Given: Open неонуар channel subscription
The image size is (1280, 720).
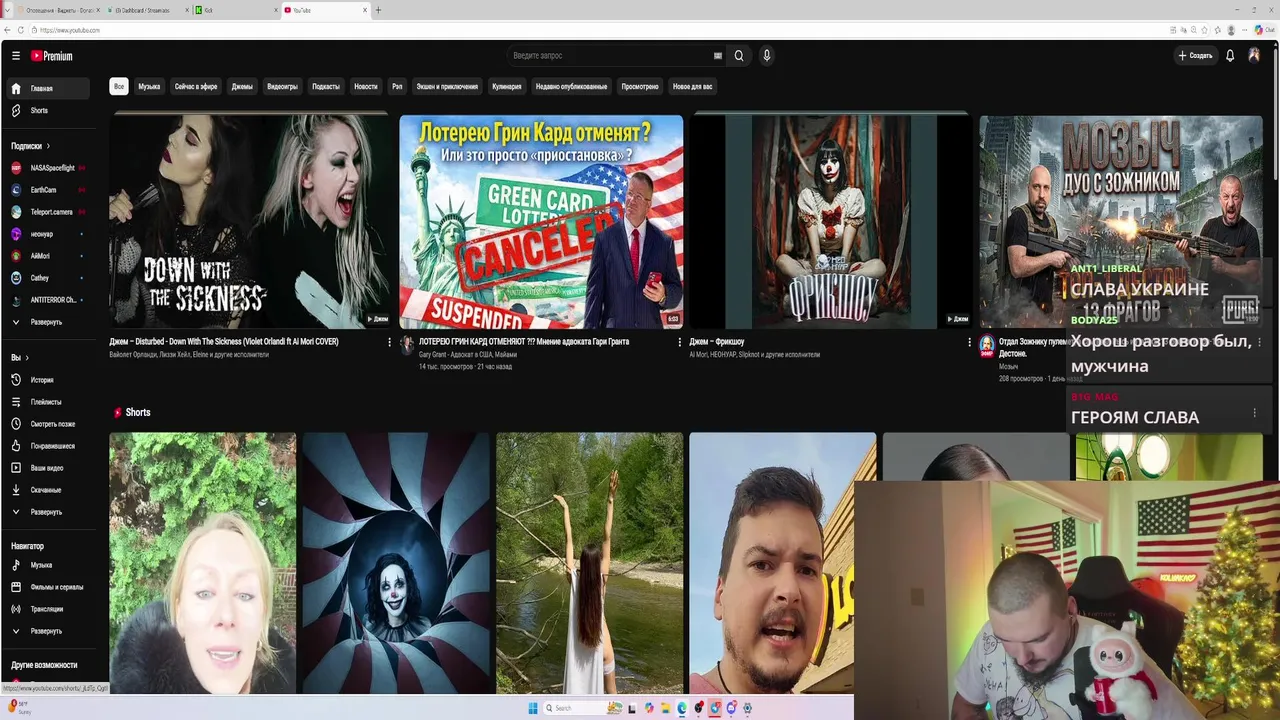Looking at the screenshot, I should click(x=47, y=234).
